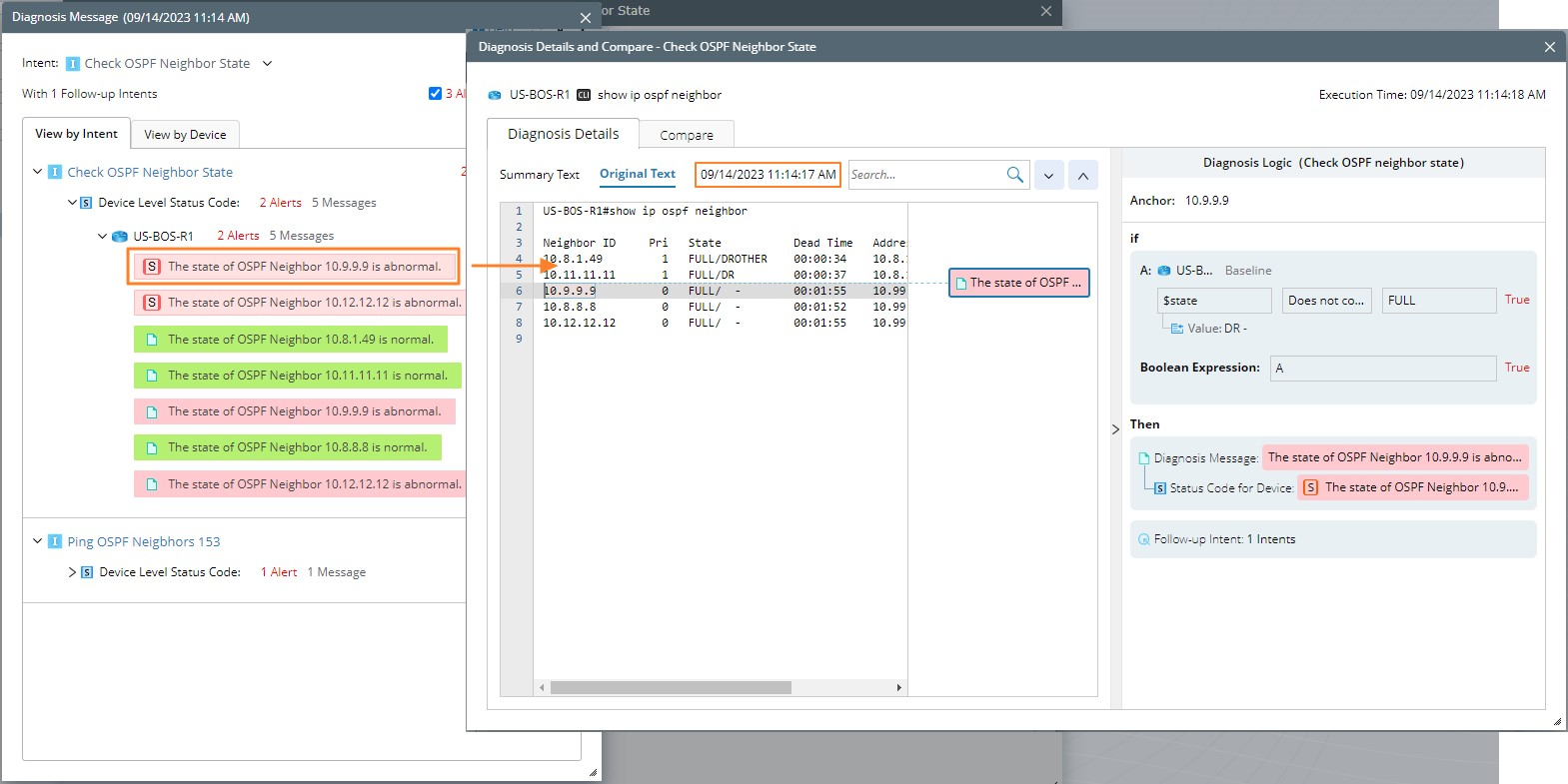
Task: Open the Intent dropdown for Check OSPF Neighbor State
Action: pyautogui.click(x=267, y=64)
